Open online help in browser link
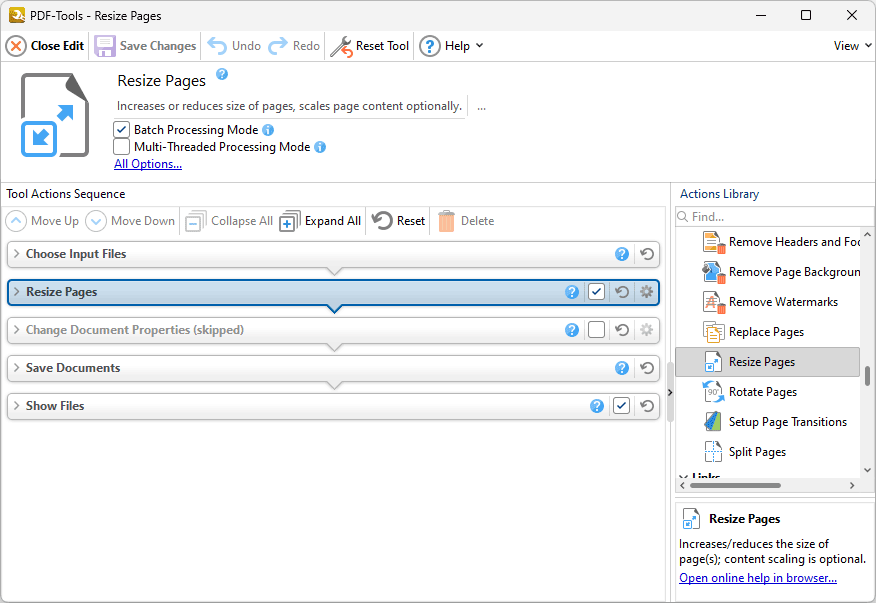876x603 pixels. (x=758, y=578)
